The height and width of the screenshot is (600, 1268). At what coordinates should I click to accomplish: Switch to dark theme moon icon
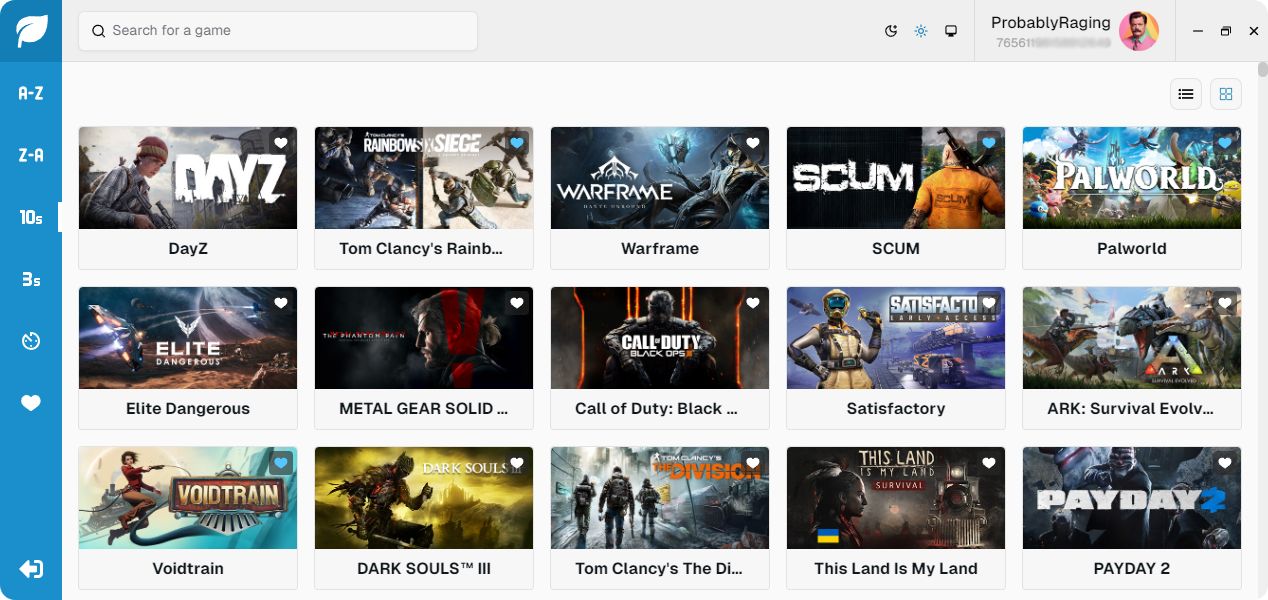point(891,31)
